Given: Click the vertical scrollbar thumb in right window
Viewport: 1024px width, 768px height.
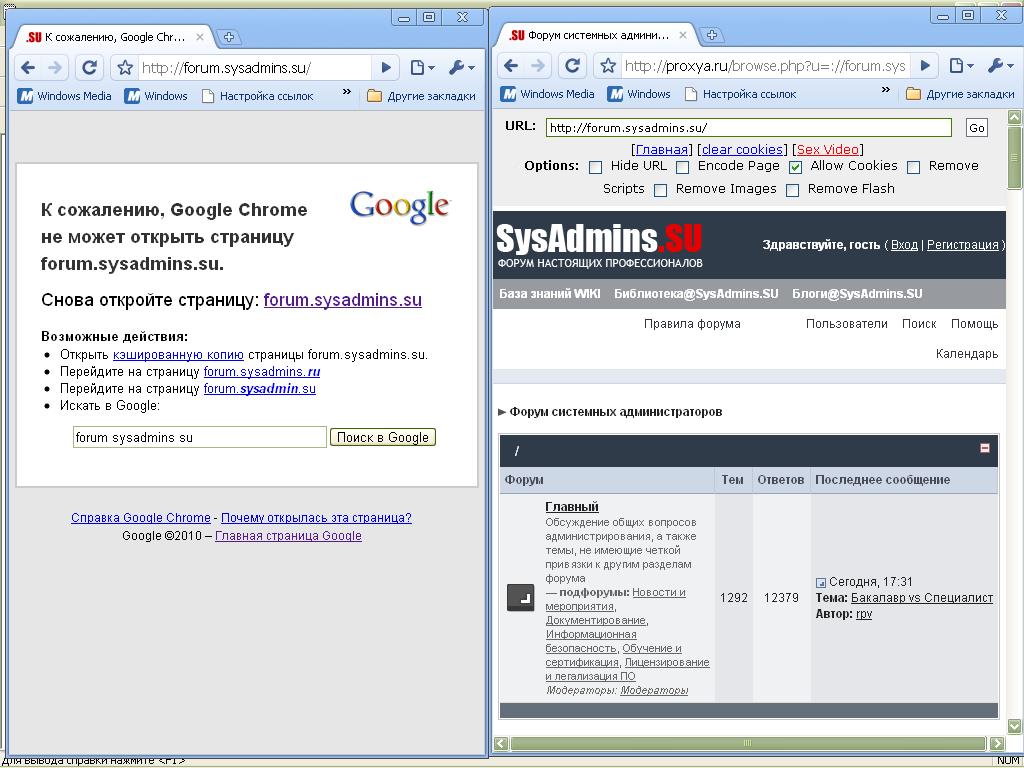Looking at the screenshot, I should [1014, 158].
